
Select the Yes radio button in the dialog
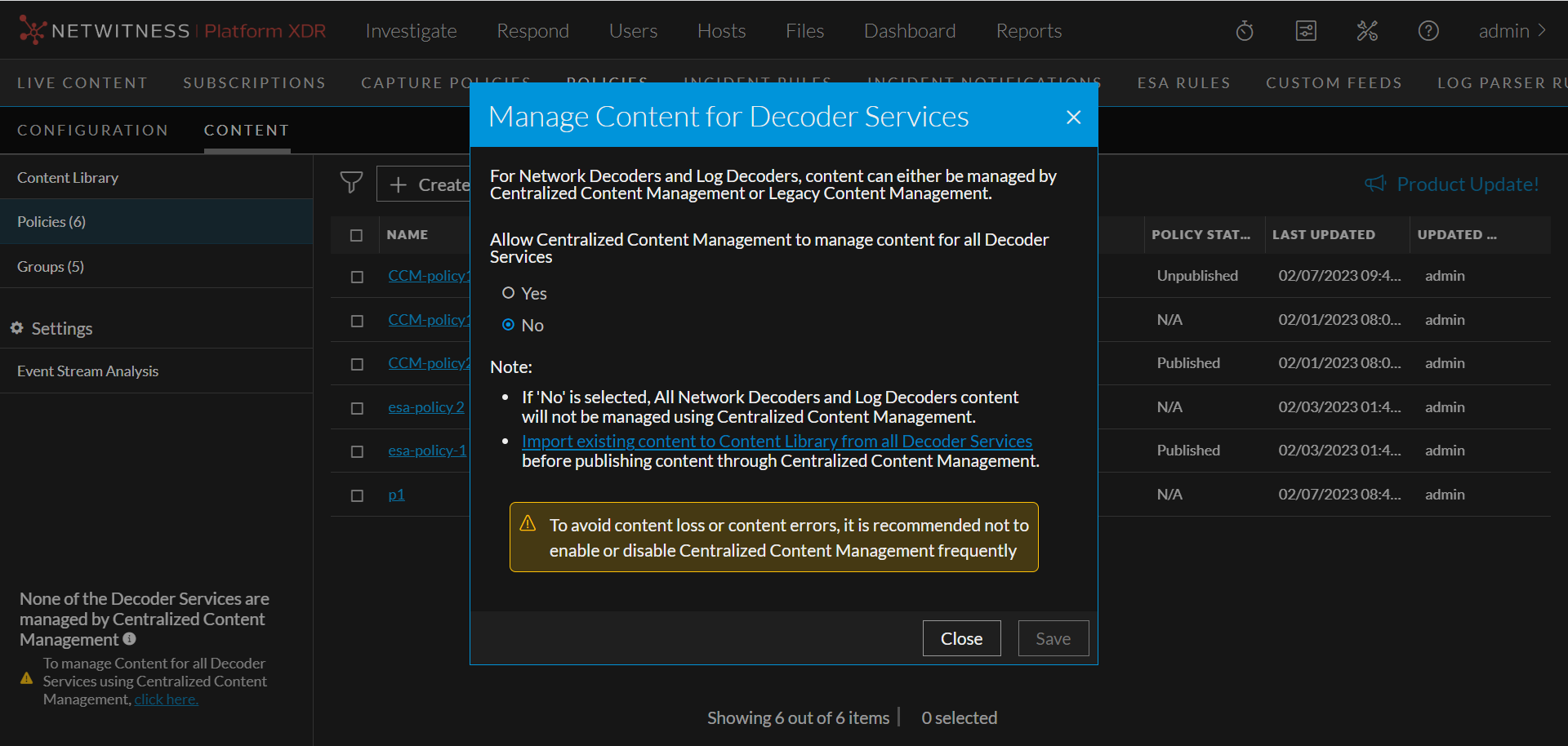point(509,292)
